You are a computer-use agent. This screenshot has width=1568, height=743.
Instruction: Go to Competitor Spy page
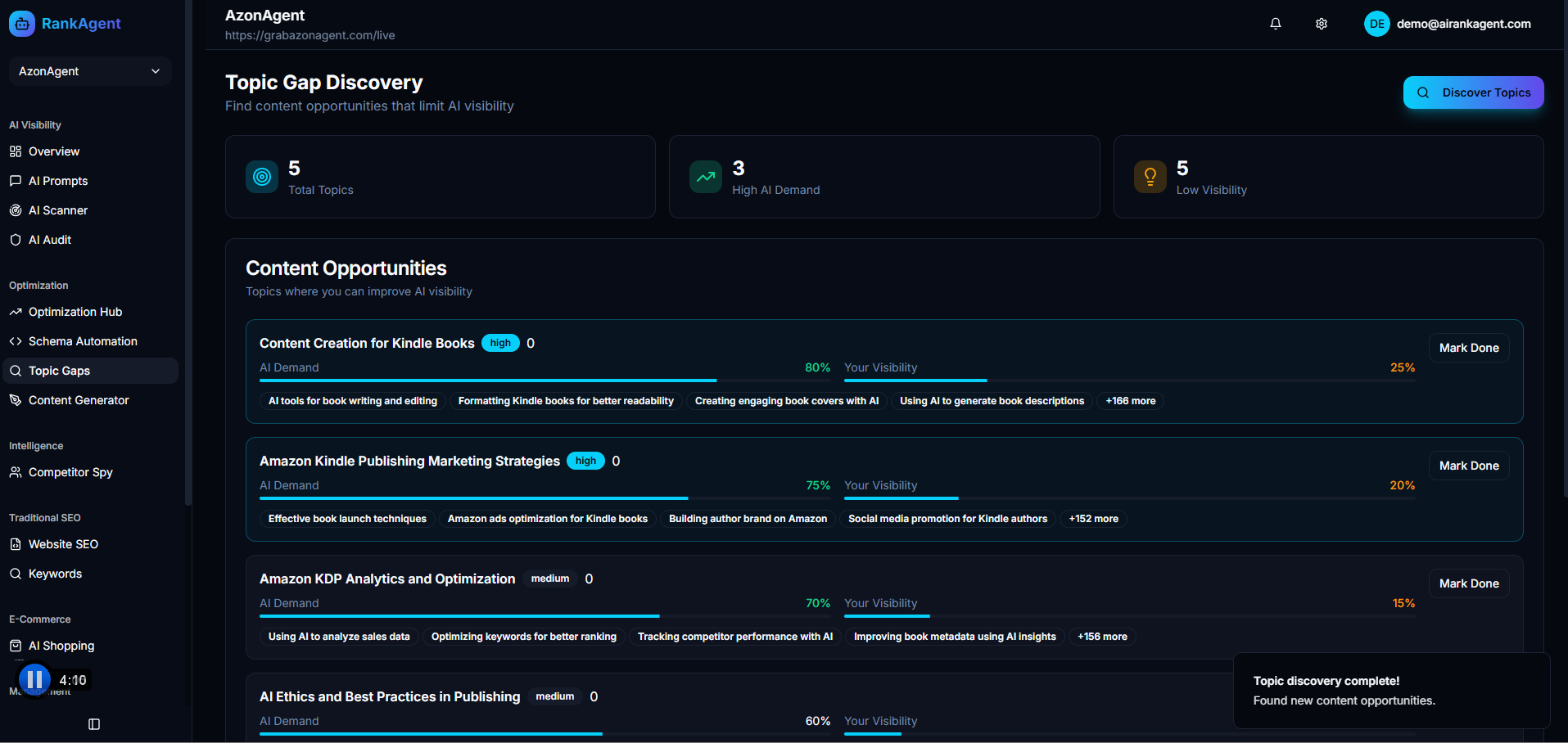tap(70, 472)
